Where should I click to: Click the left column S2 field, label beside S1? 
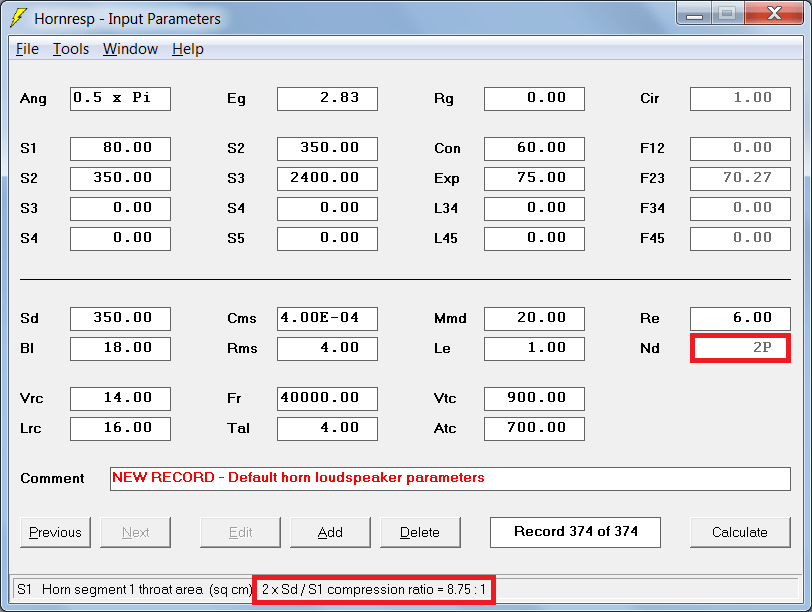(120, 179)
